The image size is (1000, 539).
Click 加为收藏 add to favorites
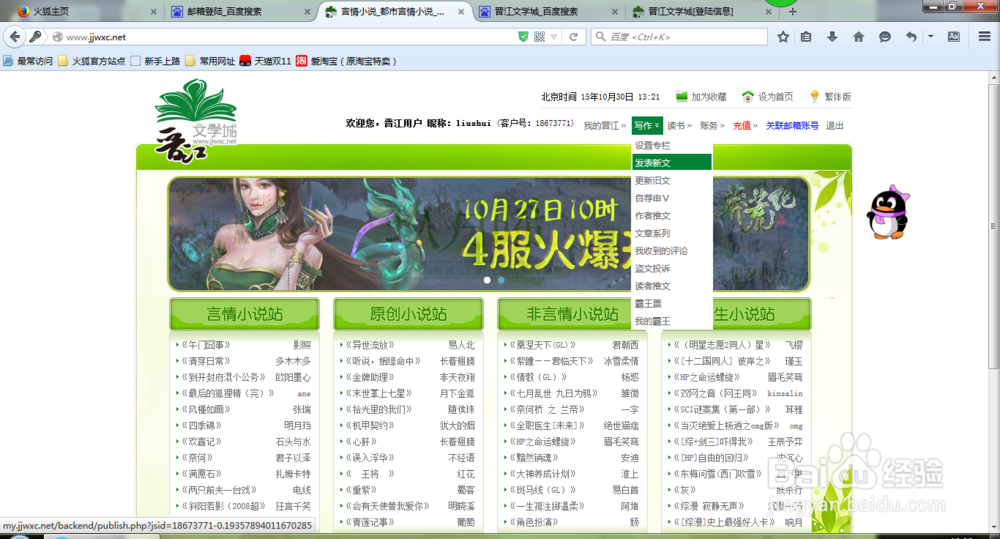pos(701,96)
